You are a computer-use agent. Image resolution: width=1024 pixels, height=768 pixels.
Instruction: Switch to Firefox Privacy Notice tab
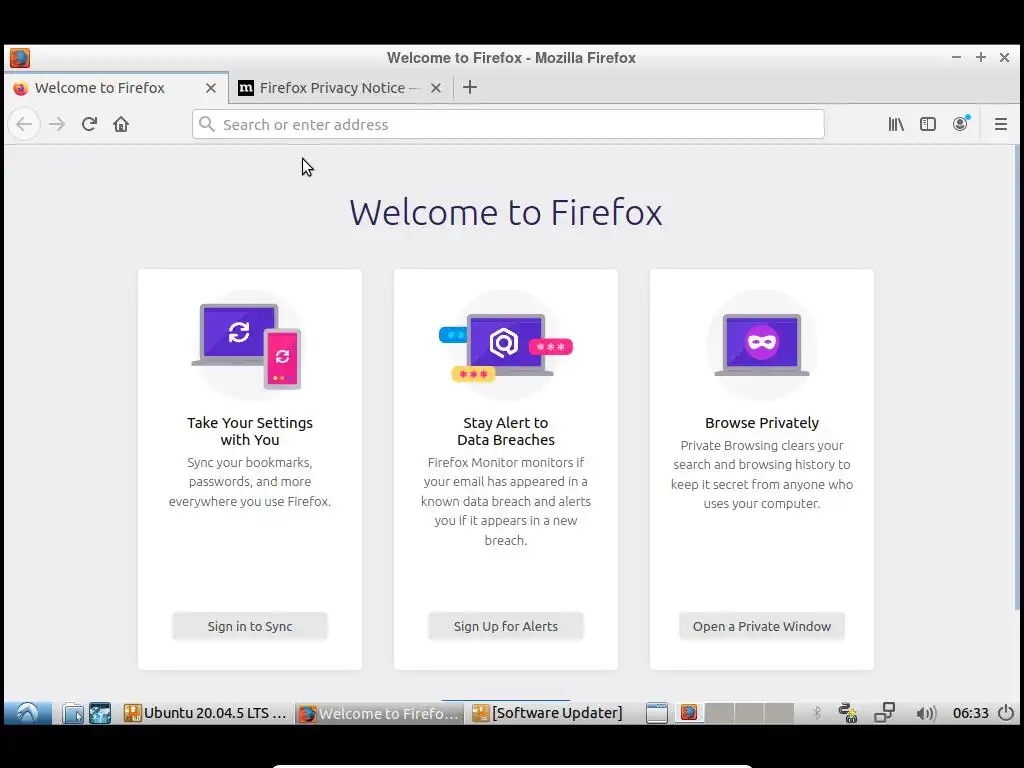tap(340, 88)
